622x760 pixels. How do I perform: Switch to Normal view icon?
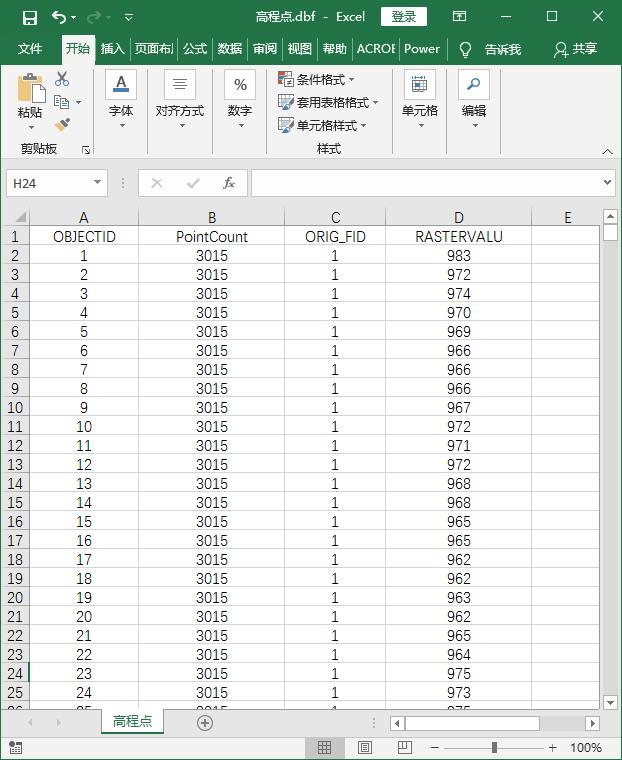[x=324, y=747]
